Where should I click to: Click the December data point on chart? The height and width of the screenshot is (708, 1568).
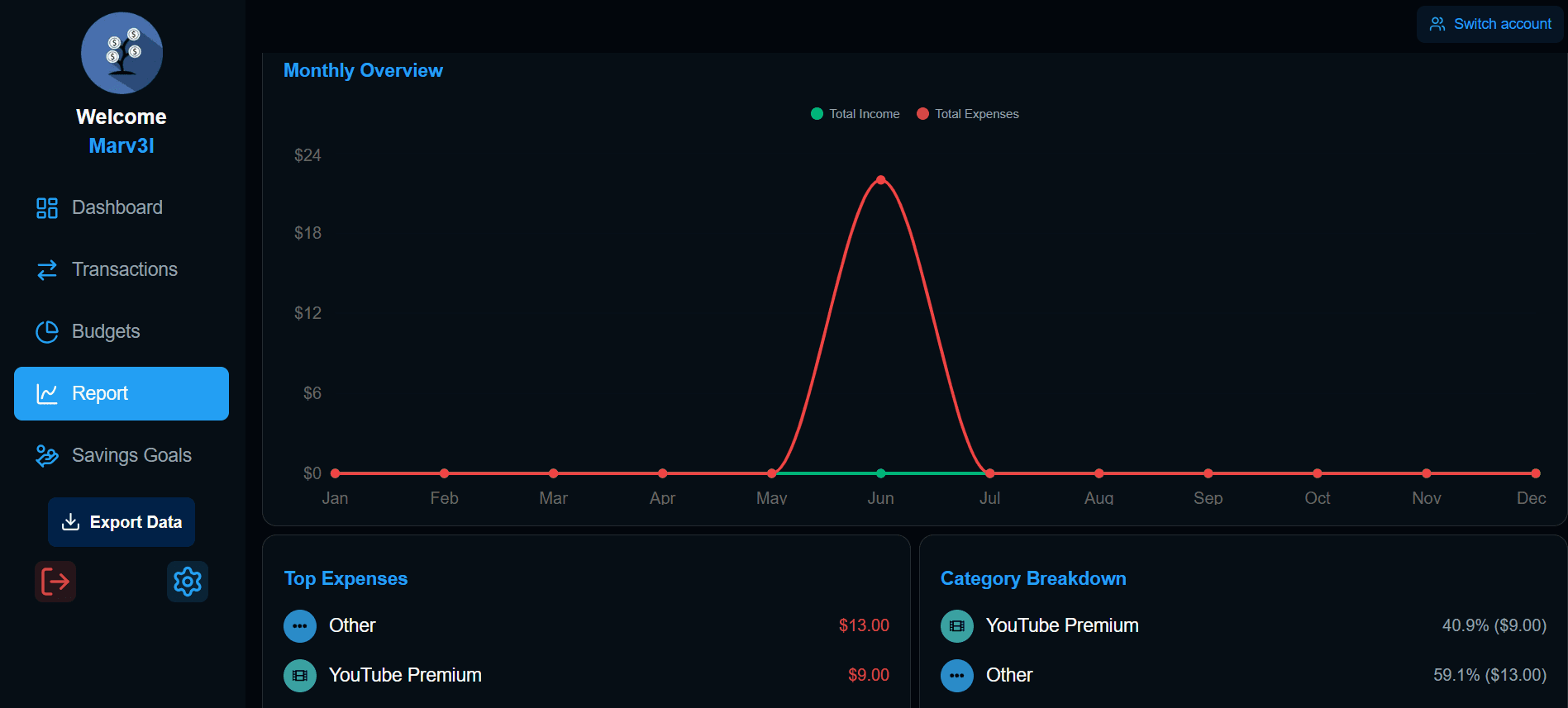[x=1536, y=473]
